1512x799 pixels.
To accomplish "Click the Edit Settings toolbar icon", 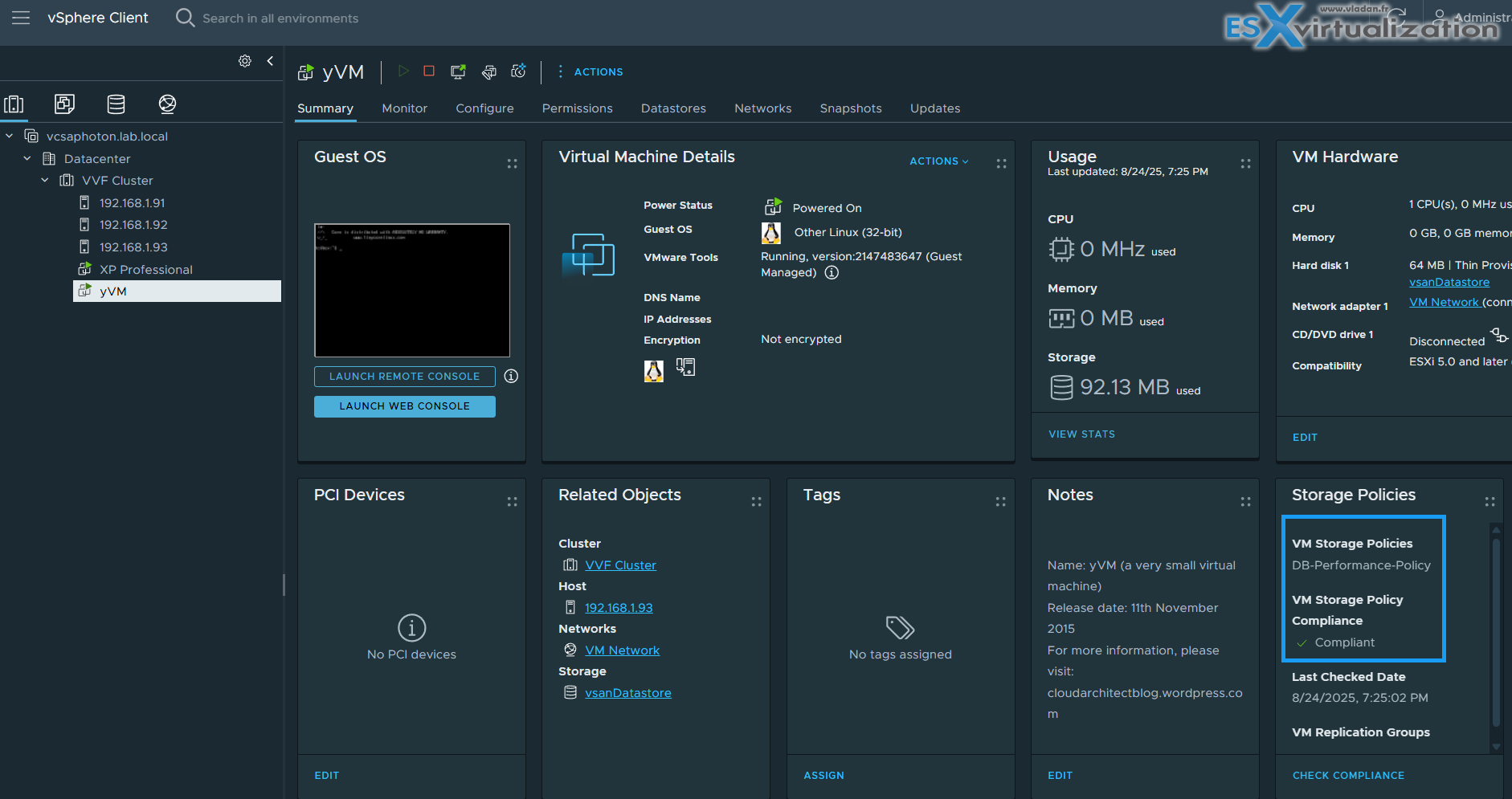I will 488,71.
